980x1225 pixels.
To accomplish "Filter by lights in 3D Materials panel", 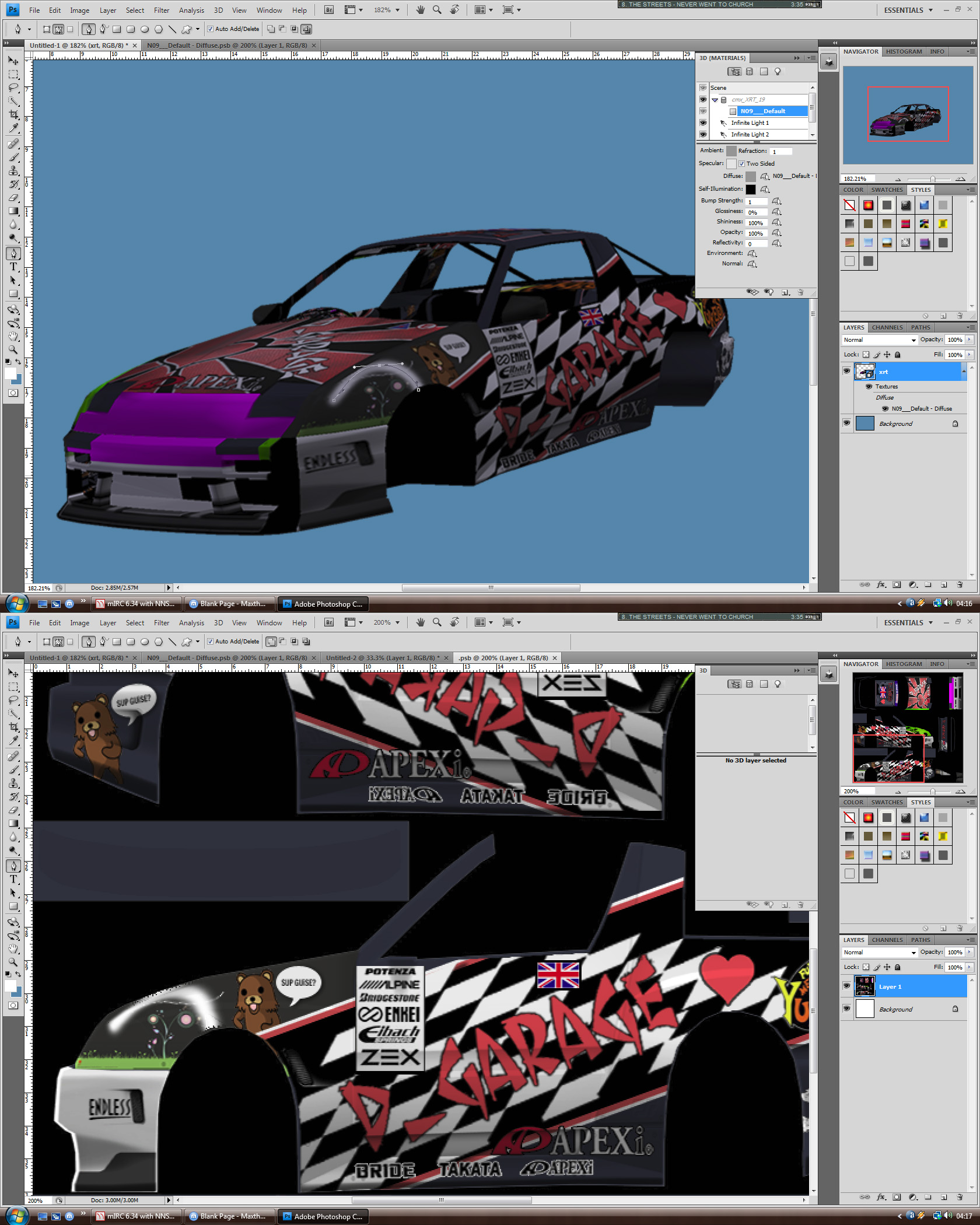I will point(778,72).
